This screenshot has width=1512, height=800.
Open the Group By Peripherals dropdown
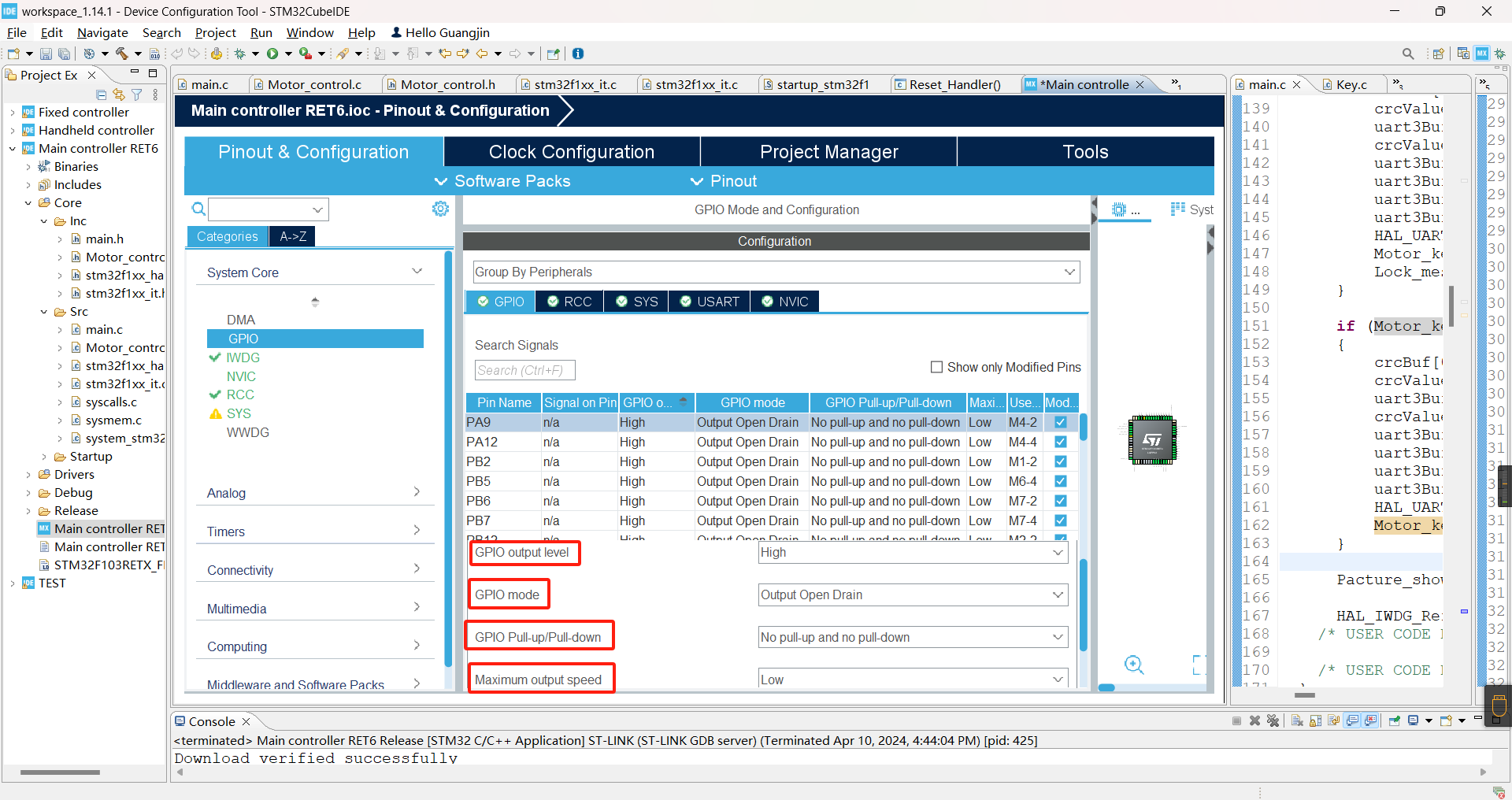coord(776,272)
